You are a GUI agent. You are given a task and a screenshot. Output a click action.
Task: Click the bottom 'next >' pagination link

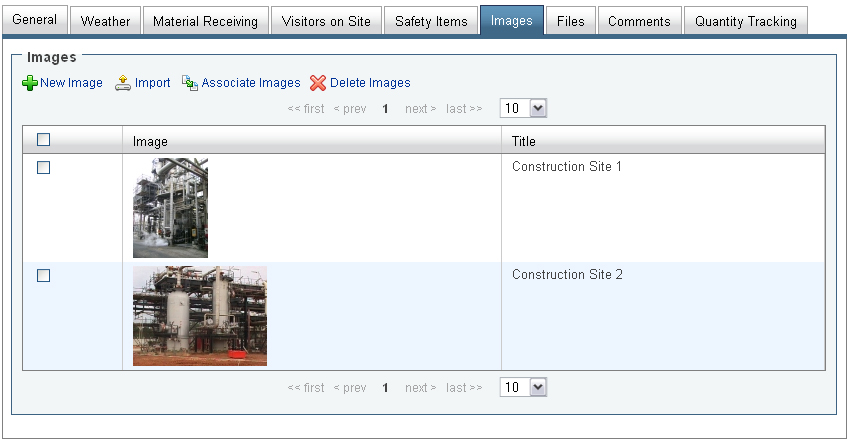point(420,388)
